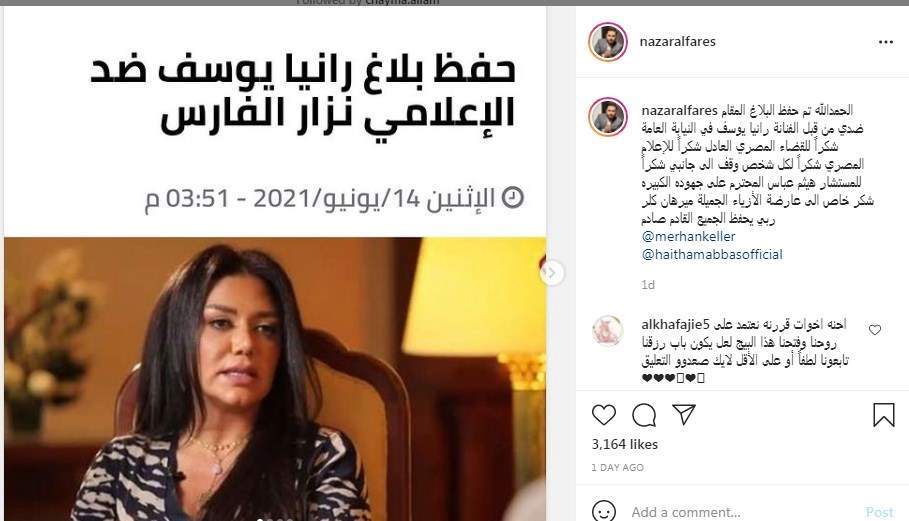The image size is (909, 521).
Task: Open comments via speech bubble icon
Action: [644, 415]
